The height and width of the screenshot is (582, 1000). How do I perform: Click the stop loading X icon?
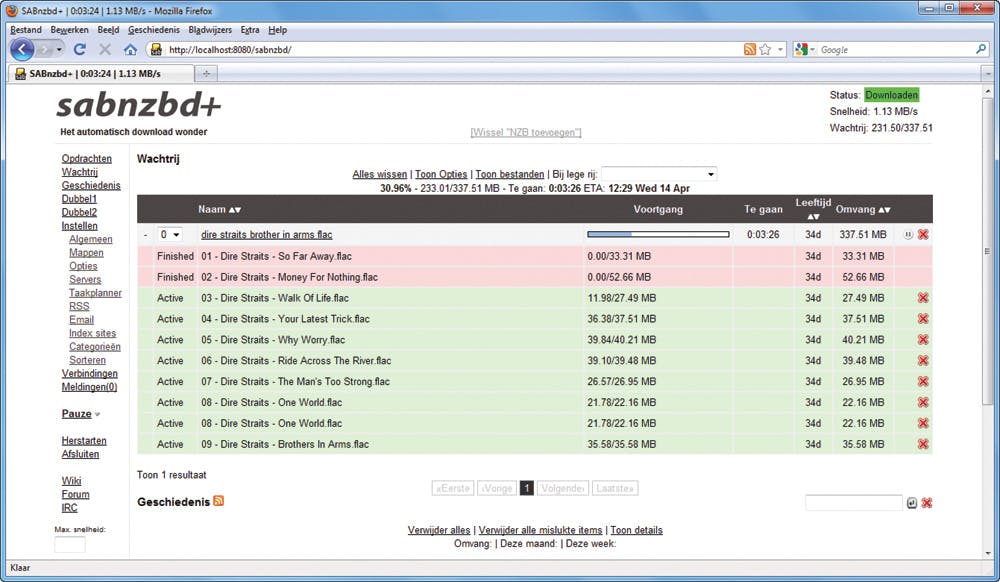[x=105, y=49]
